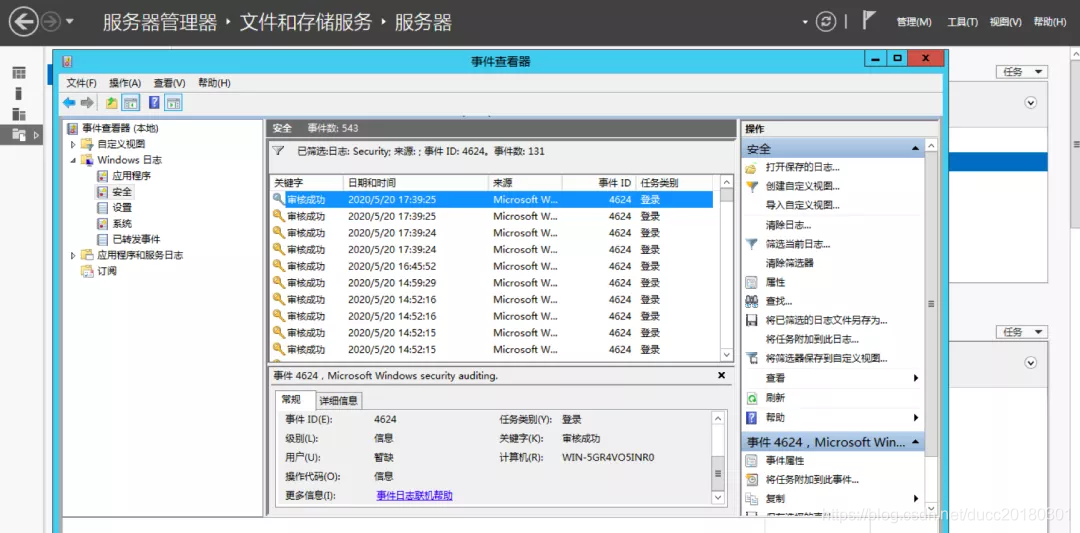Click 将任务附加到此事件 action
This screenshot has height=533, width=1080.
[812, 480]
